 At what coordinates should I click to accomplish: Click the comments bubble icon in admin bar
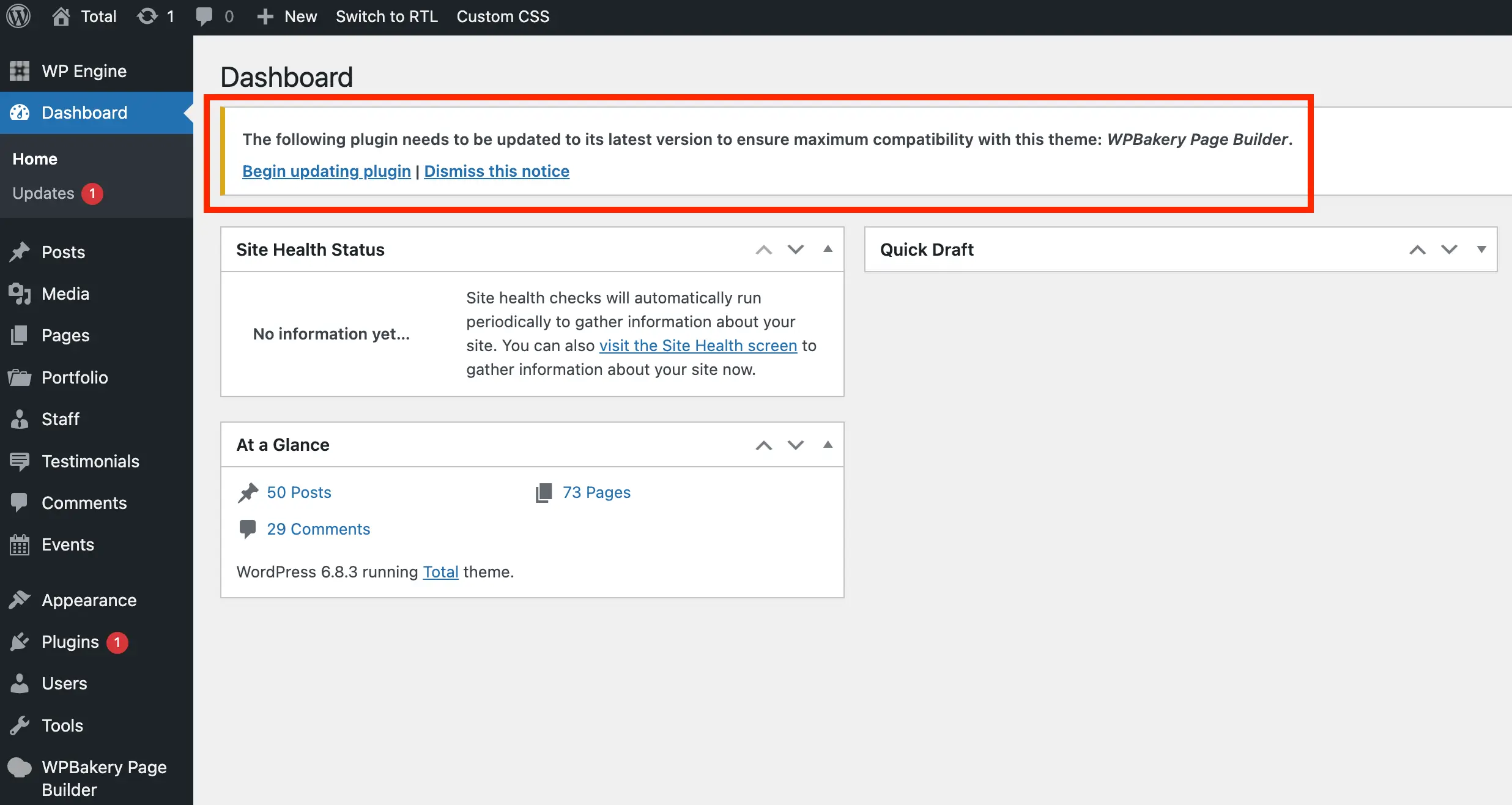pyautogui.click(x=204, y=17)
